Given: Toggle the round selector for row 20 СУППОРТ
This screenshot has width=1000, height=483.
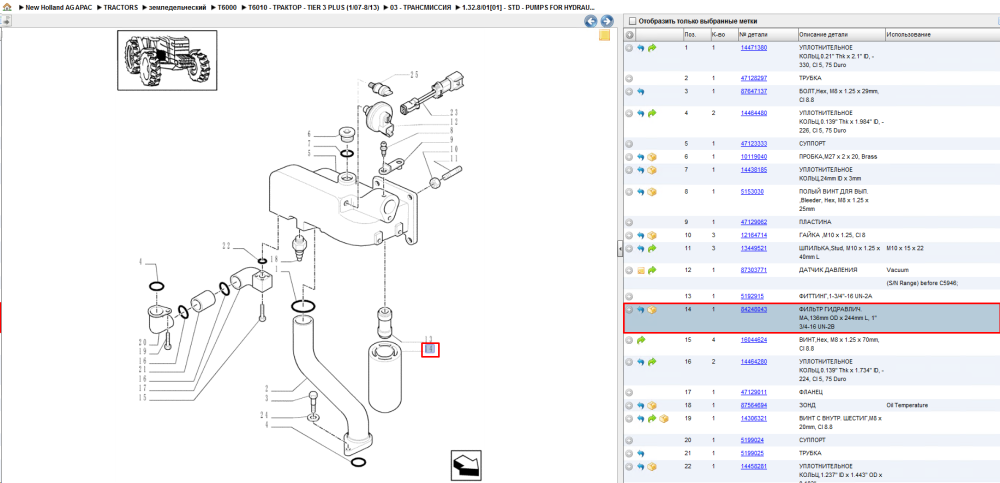Looking at the screenshot, I should pos(629,440).
